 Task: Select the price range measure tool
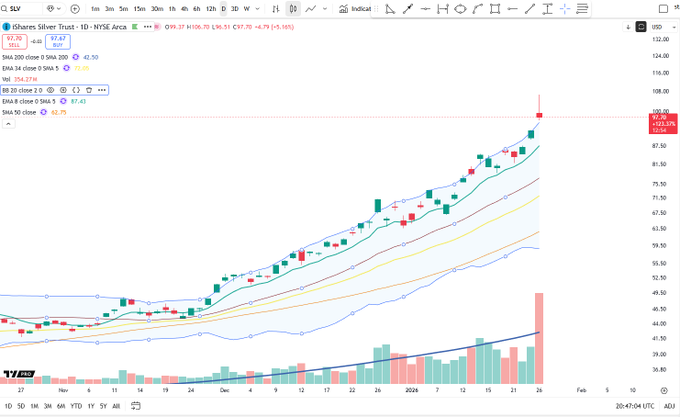tap(547, 9)
